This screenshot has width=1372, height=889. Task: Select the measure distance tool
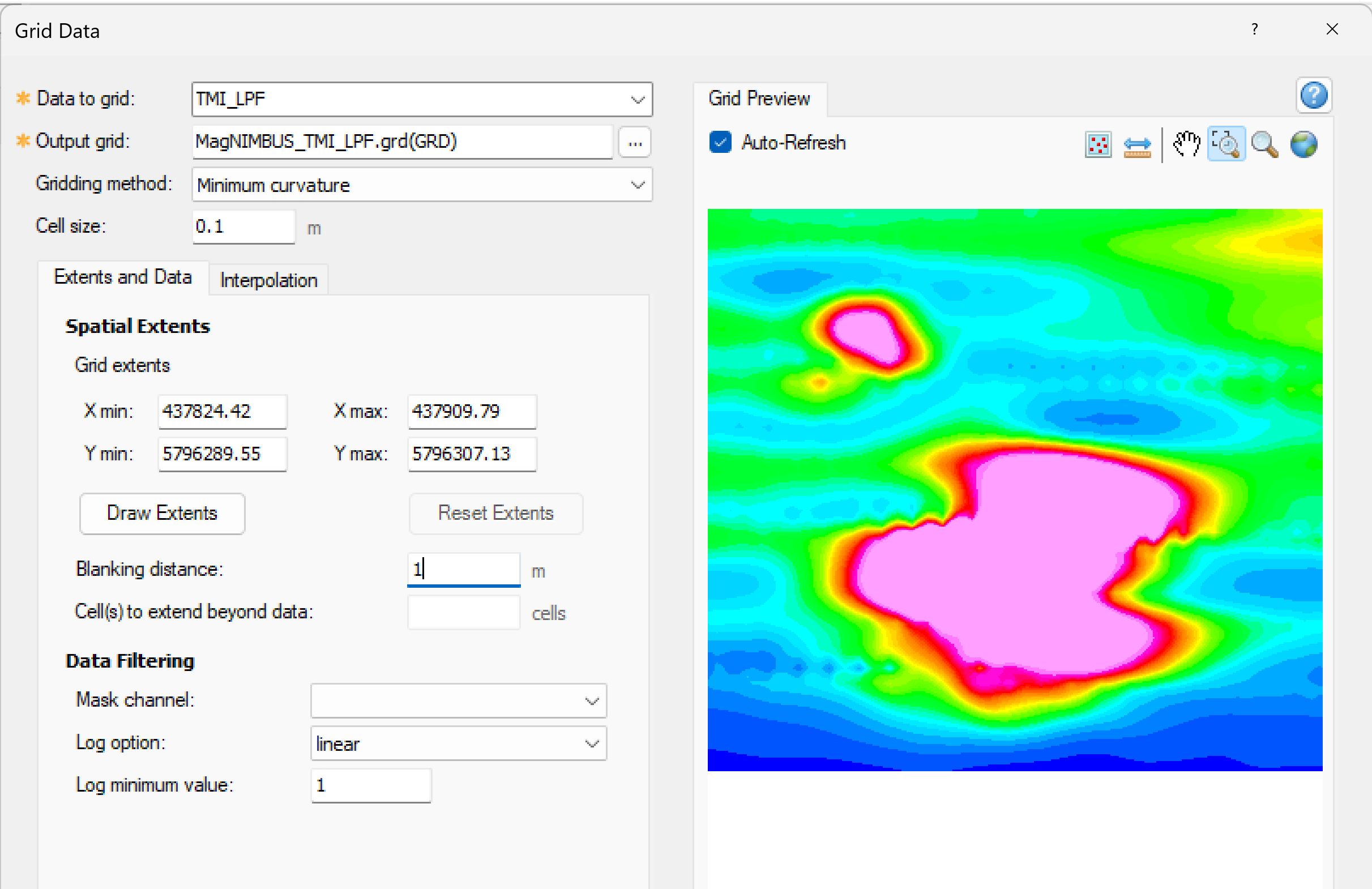(x=1137, y=144)
